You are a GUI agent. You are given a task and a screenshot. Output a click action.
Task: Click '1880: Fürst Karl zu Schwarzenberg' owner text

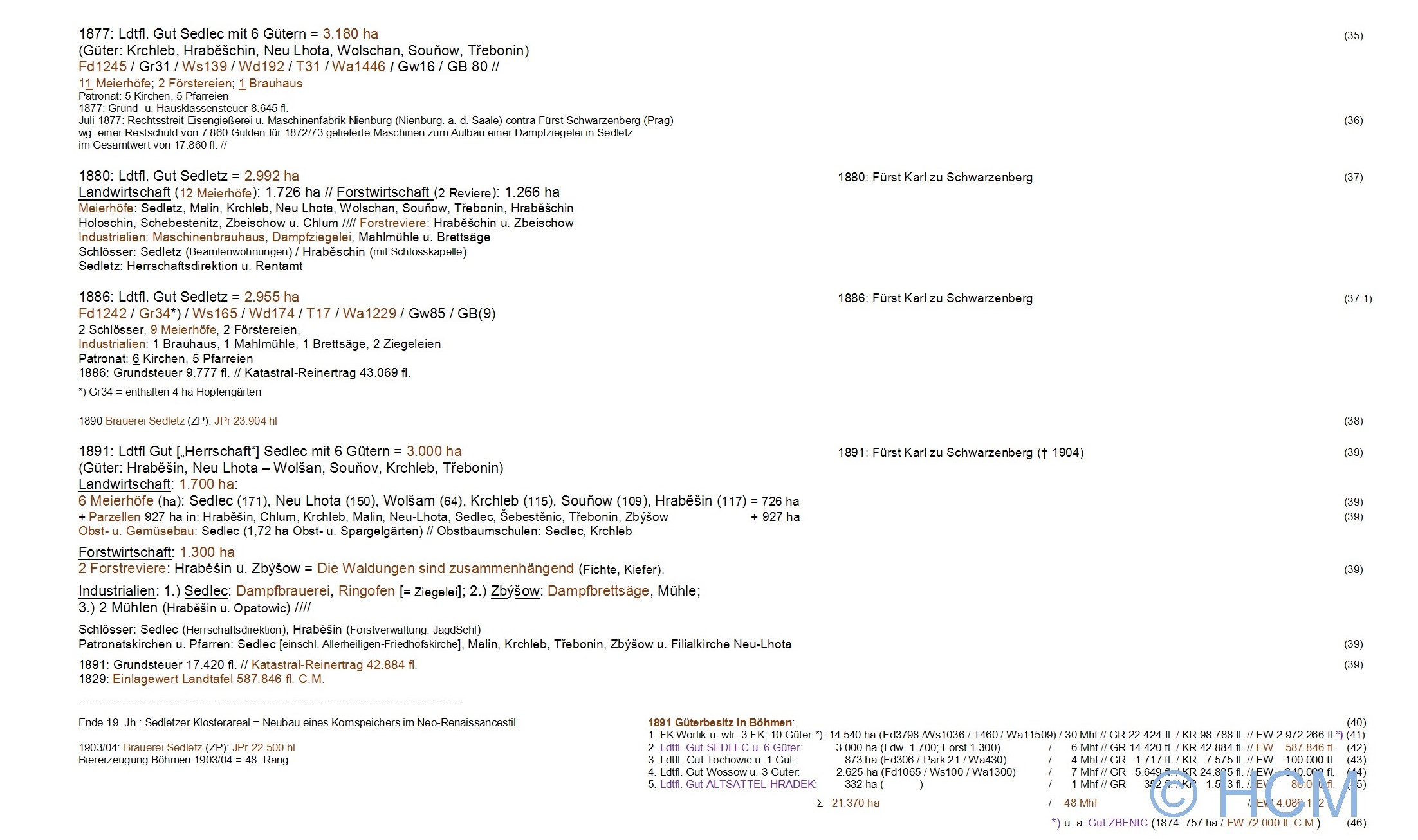tap(934, 177)
